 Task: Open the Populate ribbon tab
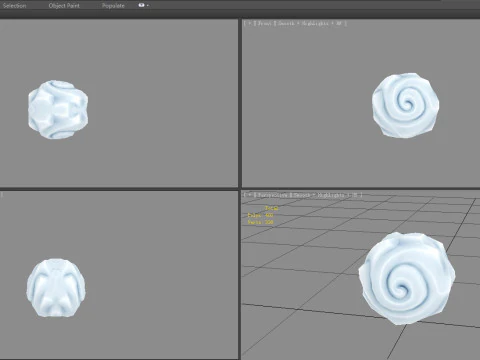113,6
